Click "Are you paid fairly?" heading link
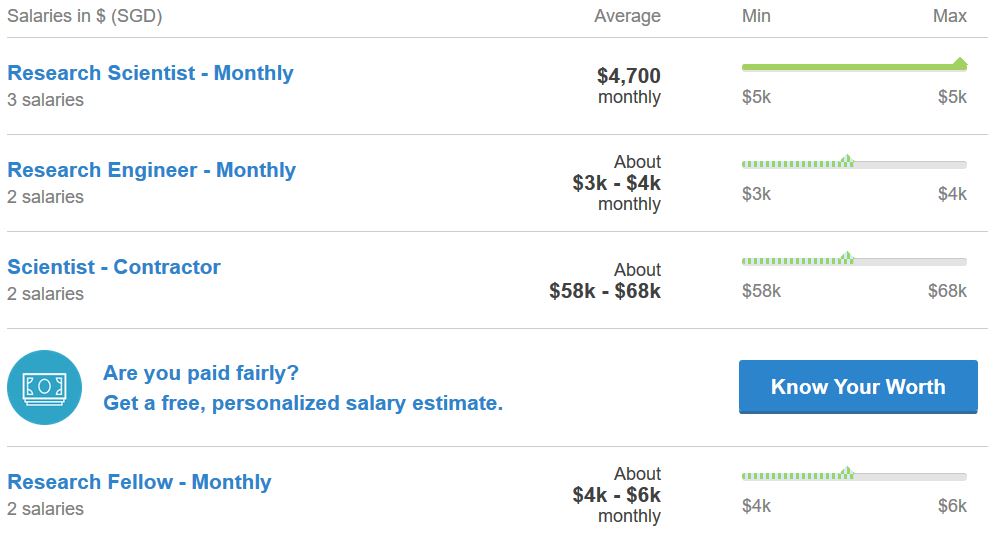This screenshot has width=995, height=539. click(x=201, y=373)
